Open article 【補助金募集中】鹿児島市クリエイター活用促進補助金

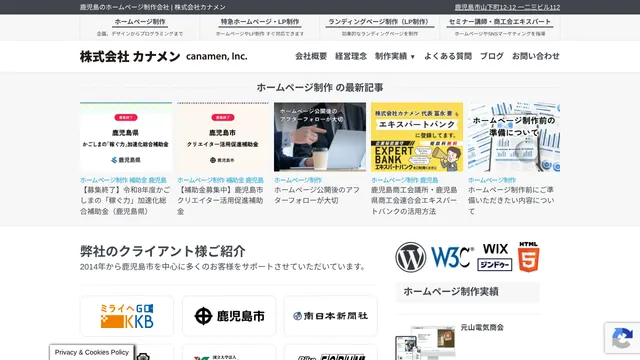pos(221,200)
